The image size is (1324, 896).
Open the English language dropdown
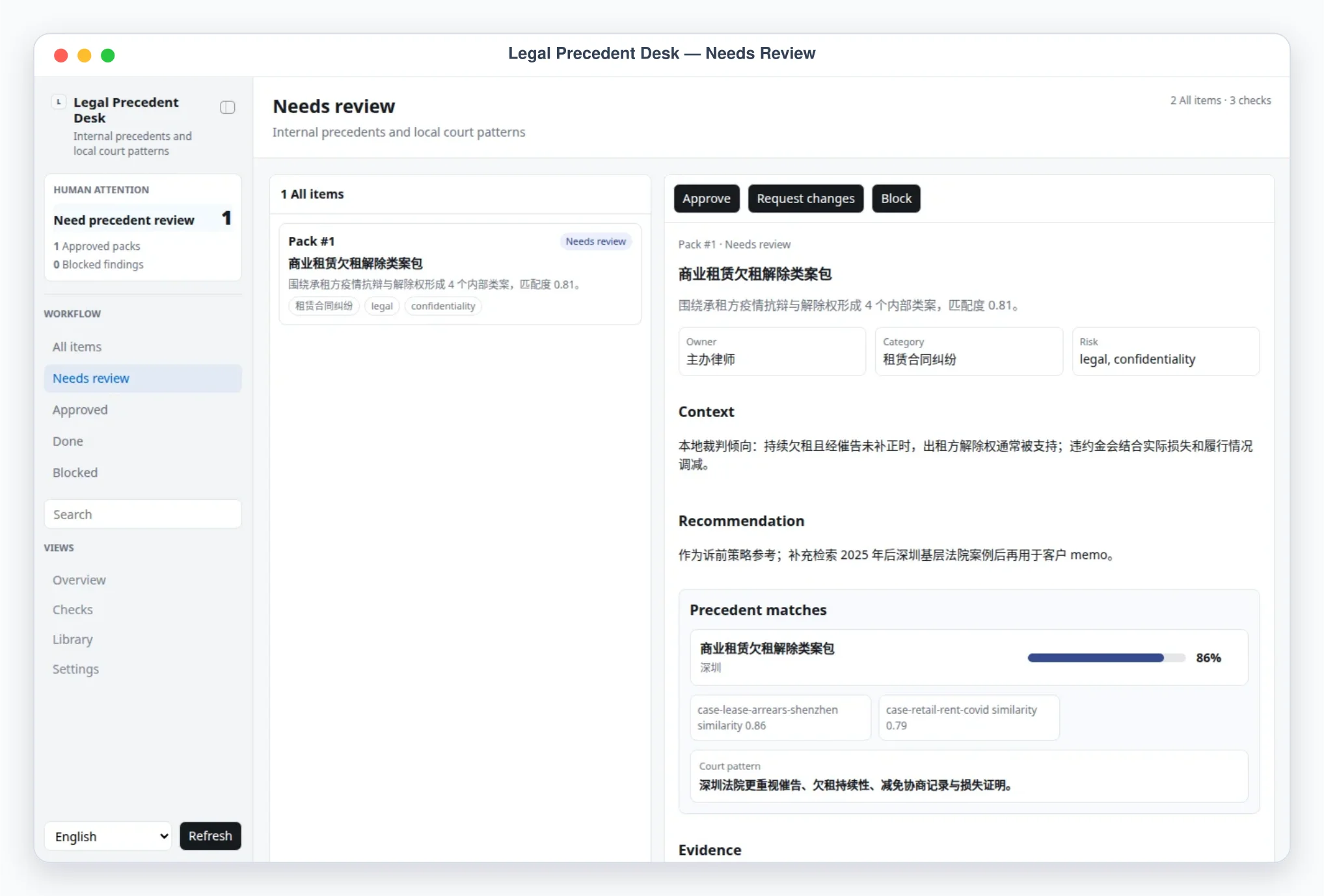[108, 836]
